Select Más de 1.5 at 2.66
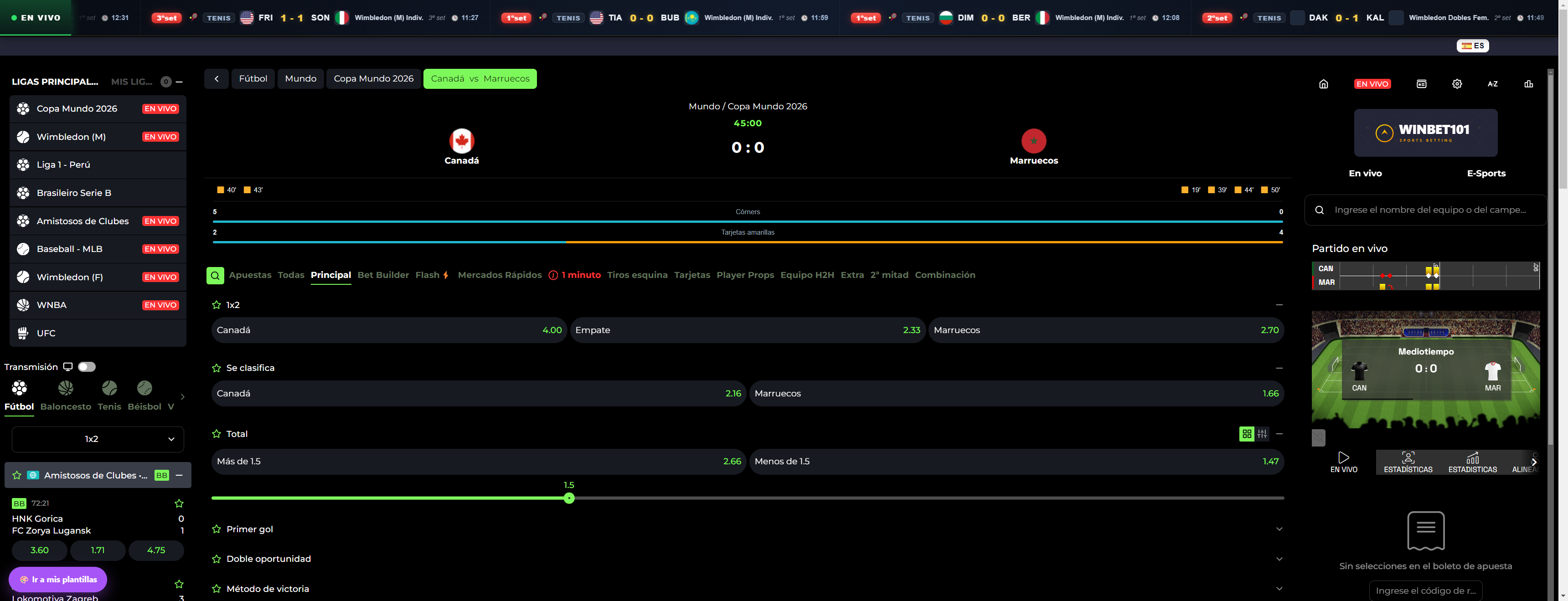Screen dimensions: 1568x601 tap(479, 462)
